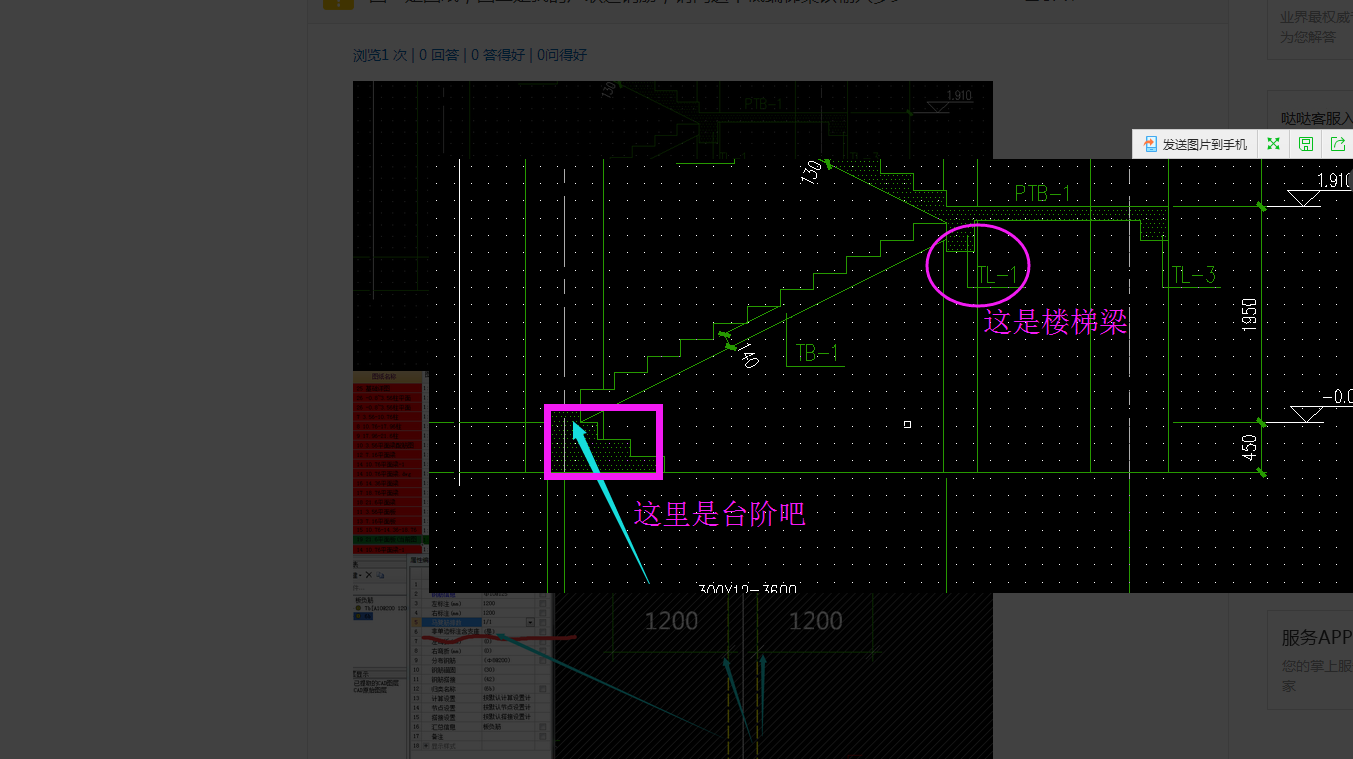
Task: Click the 服务APP sidebar heading
Action: 1317,638
